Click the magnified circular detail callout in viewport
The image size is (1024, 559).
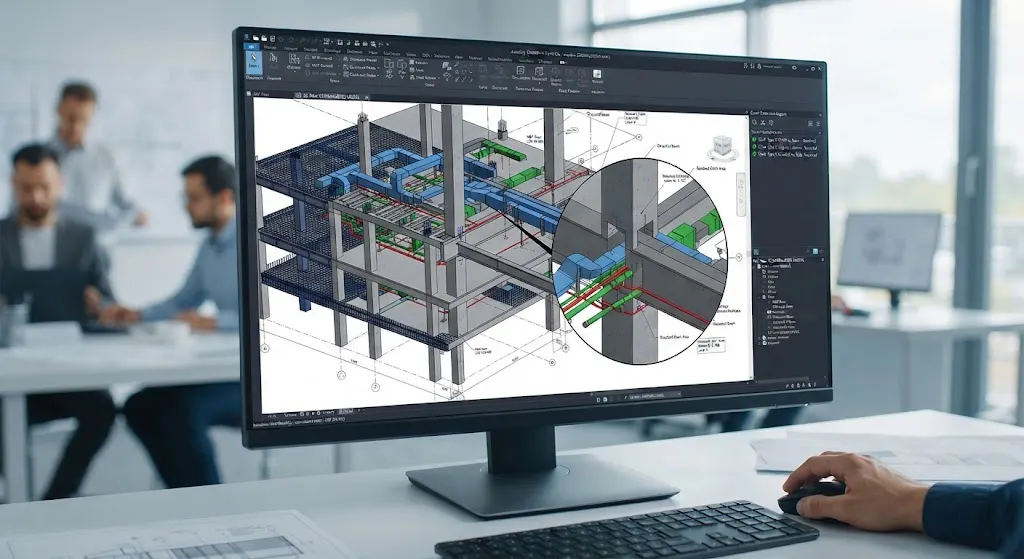tap(639, 261)
